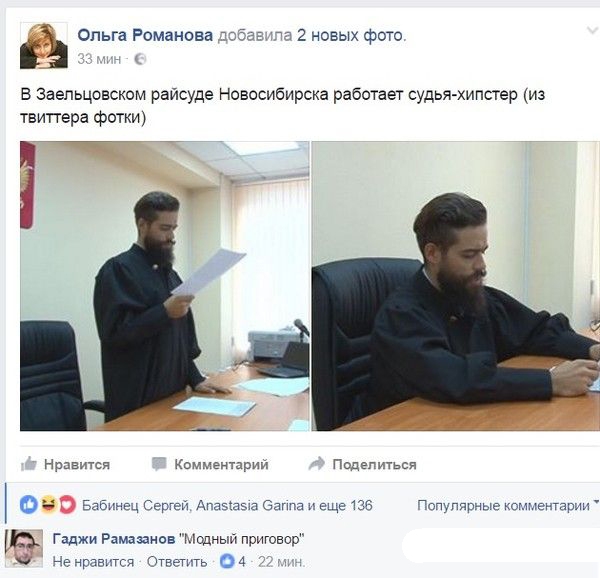Image resolution: width=600 pixels, height=578 pixels.
Task: Click Гаджи Рамазанов commenter avatar
Action: coord(24,548)
